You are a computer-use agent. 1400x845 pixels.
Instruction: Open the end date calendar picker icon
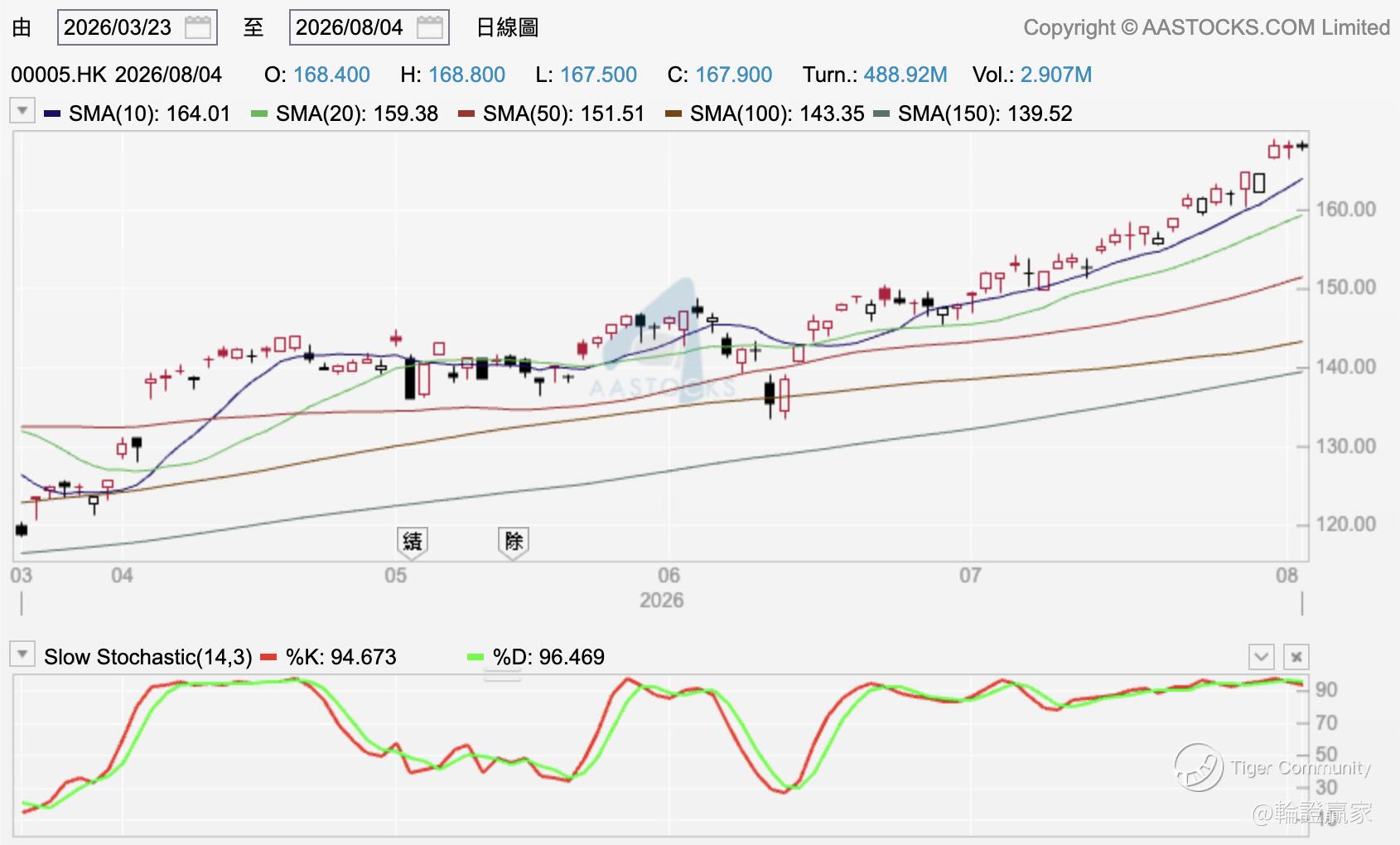pyautogui.click(x=429, y=27)
